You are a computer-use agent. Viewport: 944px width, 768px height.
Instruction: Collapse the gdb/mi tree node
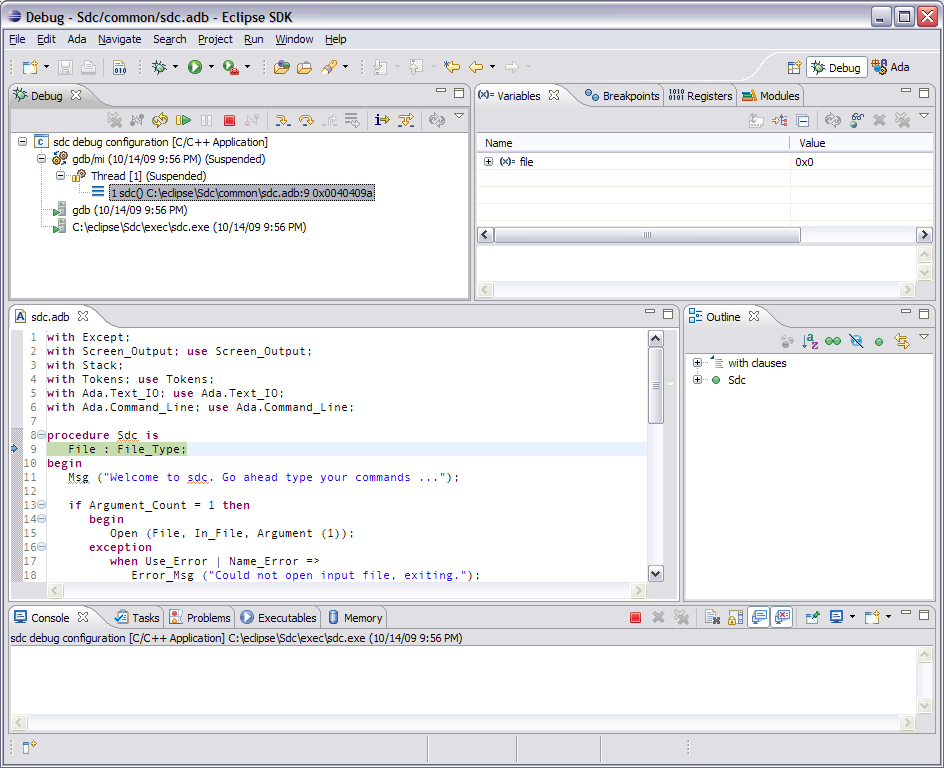pos(41,159)
